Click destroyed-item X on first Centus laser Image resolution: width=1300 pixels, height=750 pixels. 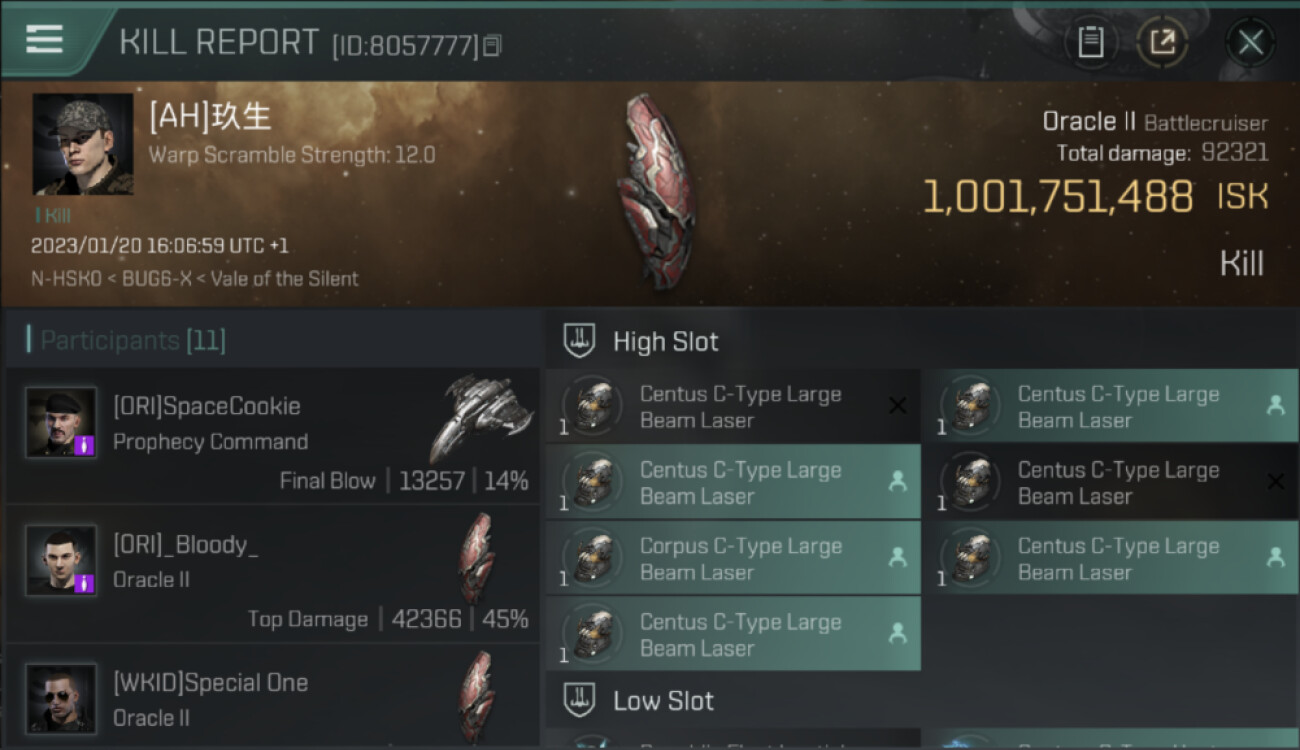[897, 405]
